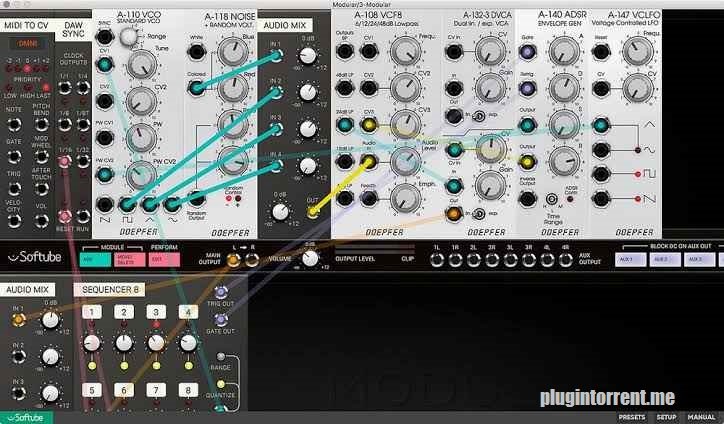Click the step 3 knob on Sequencer 8
724x424 pixels.
click(x=156, y=342)
